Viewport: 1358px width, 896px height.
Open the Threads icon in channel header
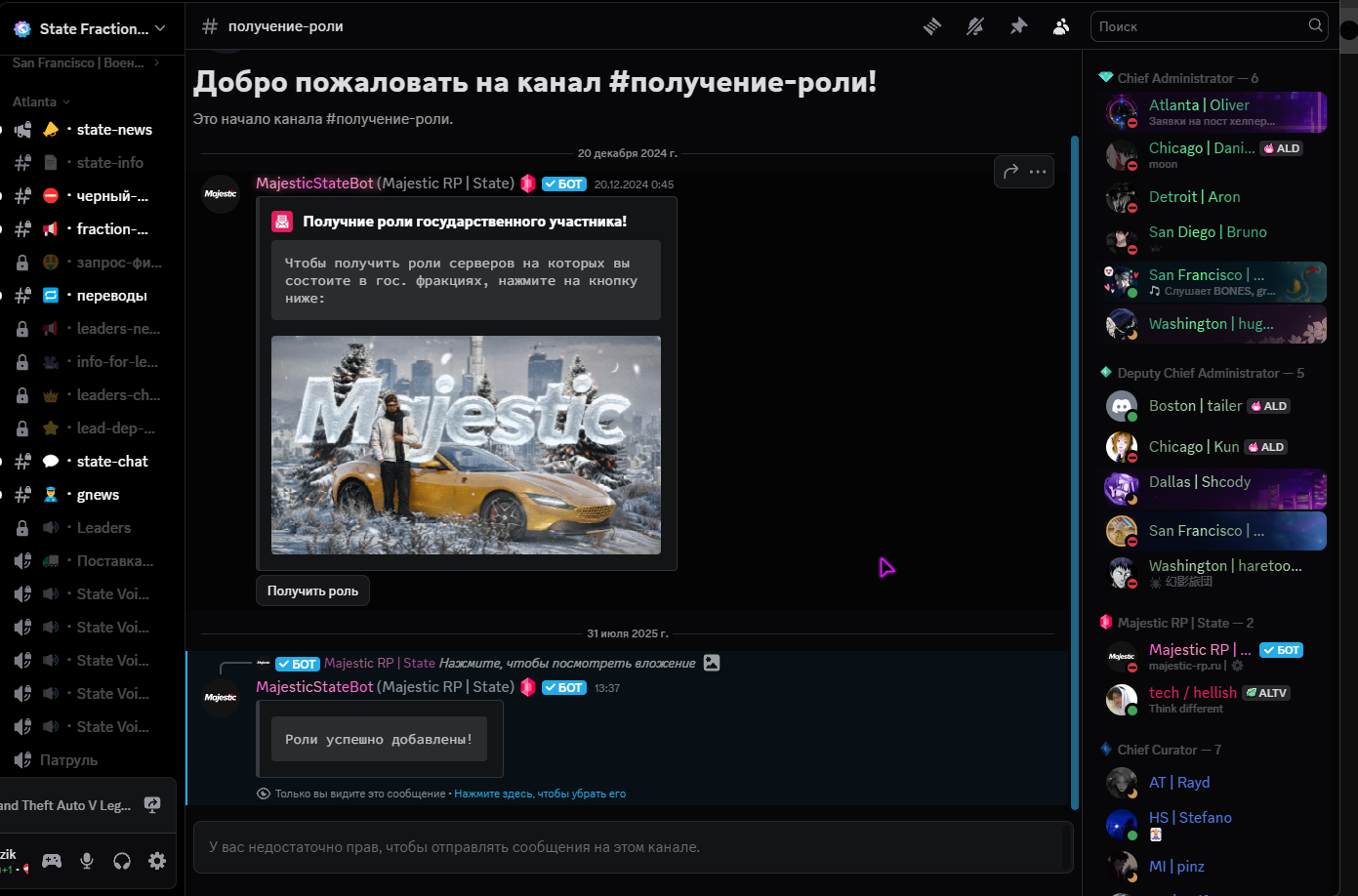click(x=932, y=26)
